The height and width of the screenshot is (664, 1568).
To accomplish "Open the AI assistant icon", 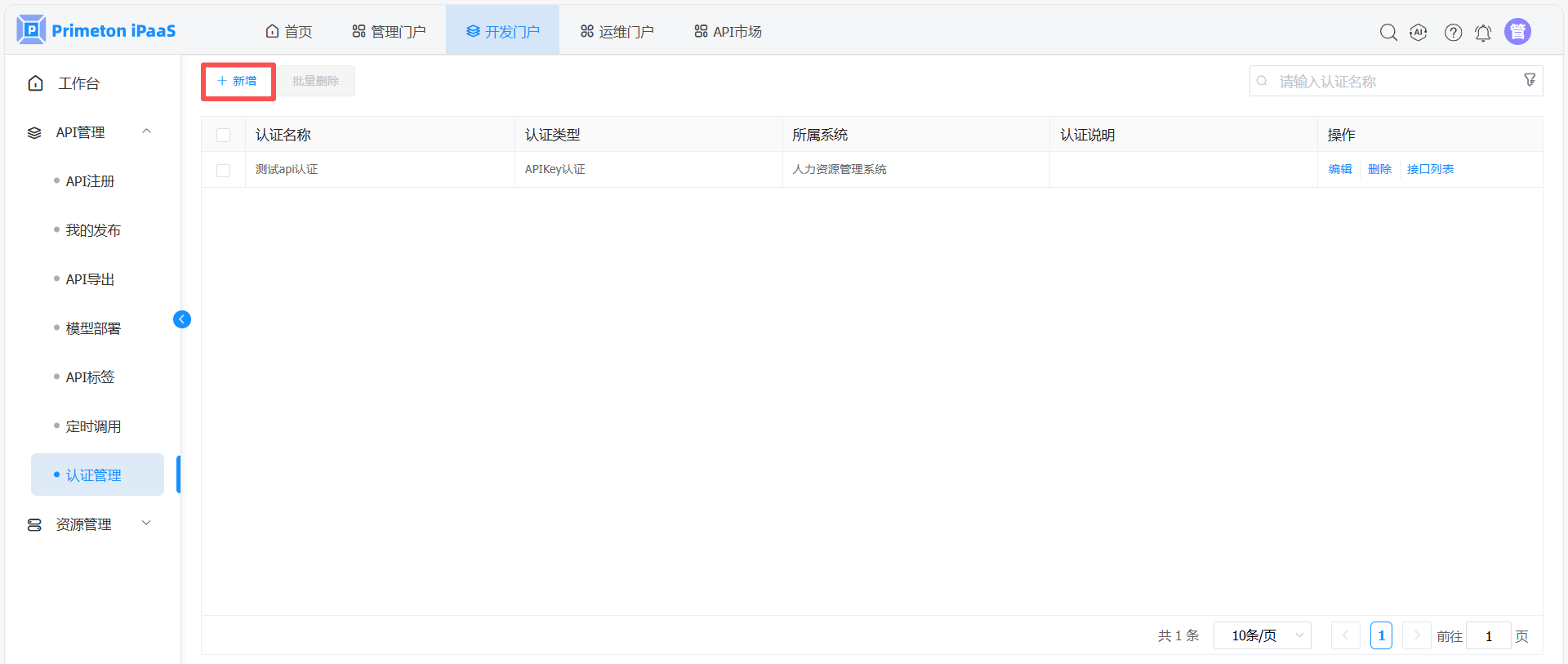I will [x=1419, y=33].
